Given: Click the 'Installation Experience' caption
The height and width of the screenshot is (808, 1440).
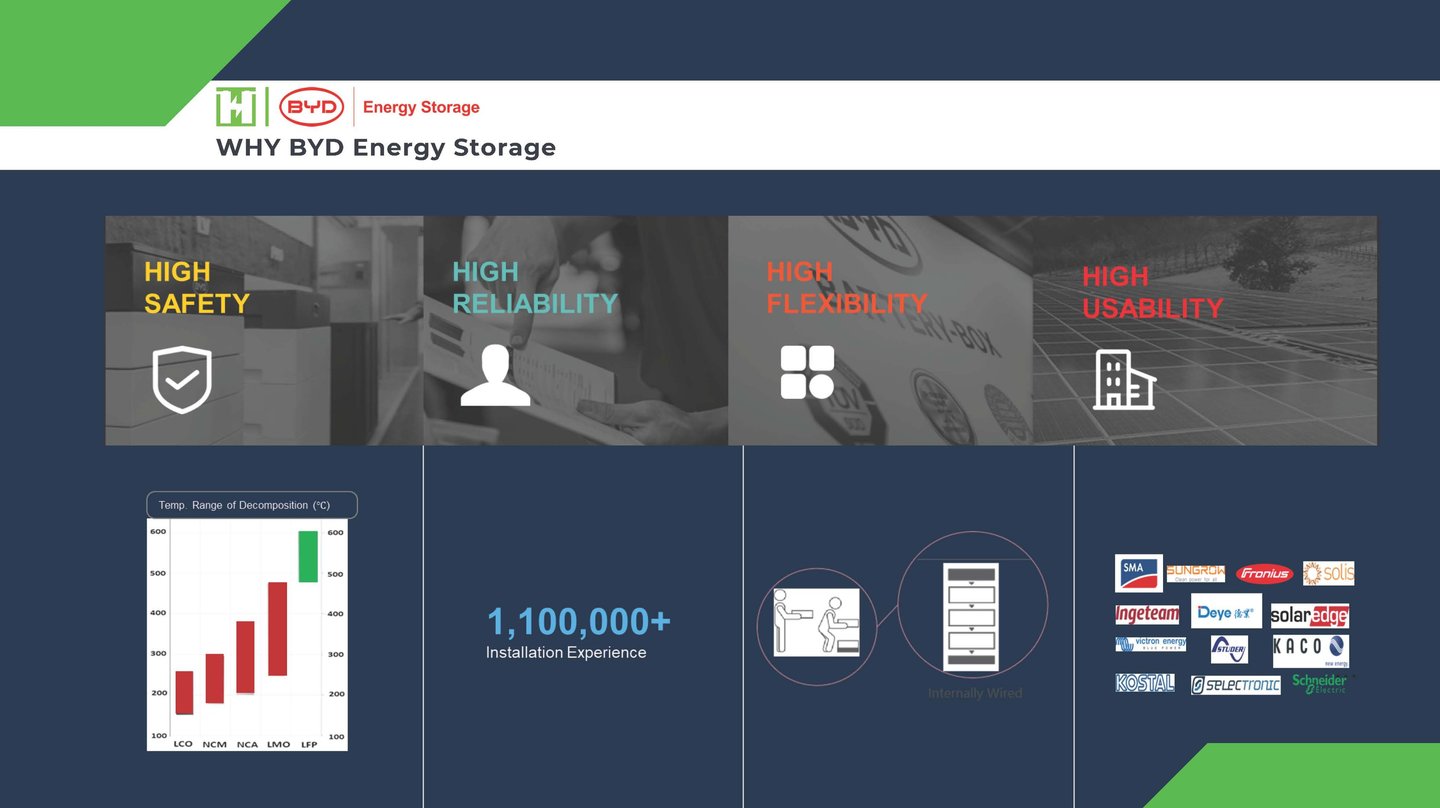Looking at the screenshot, I should point(566,653).
